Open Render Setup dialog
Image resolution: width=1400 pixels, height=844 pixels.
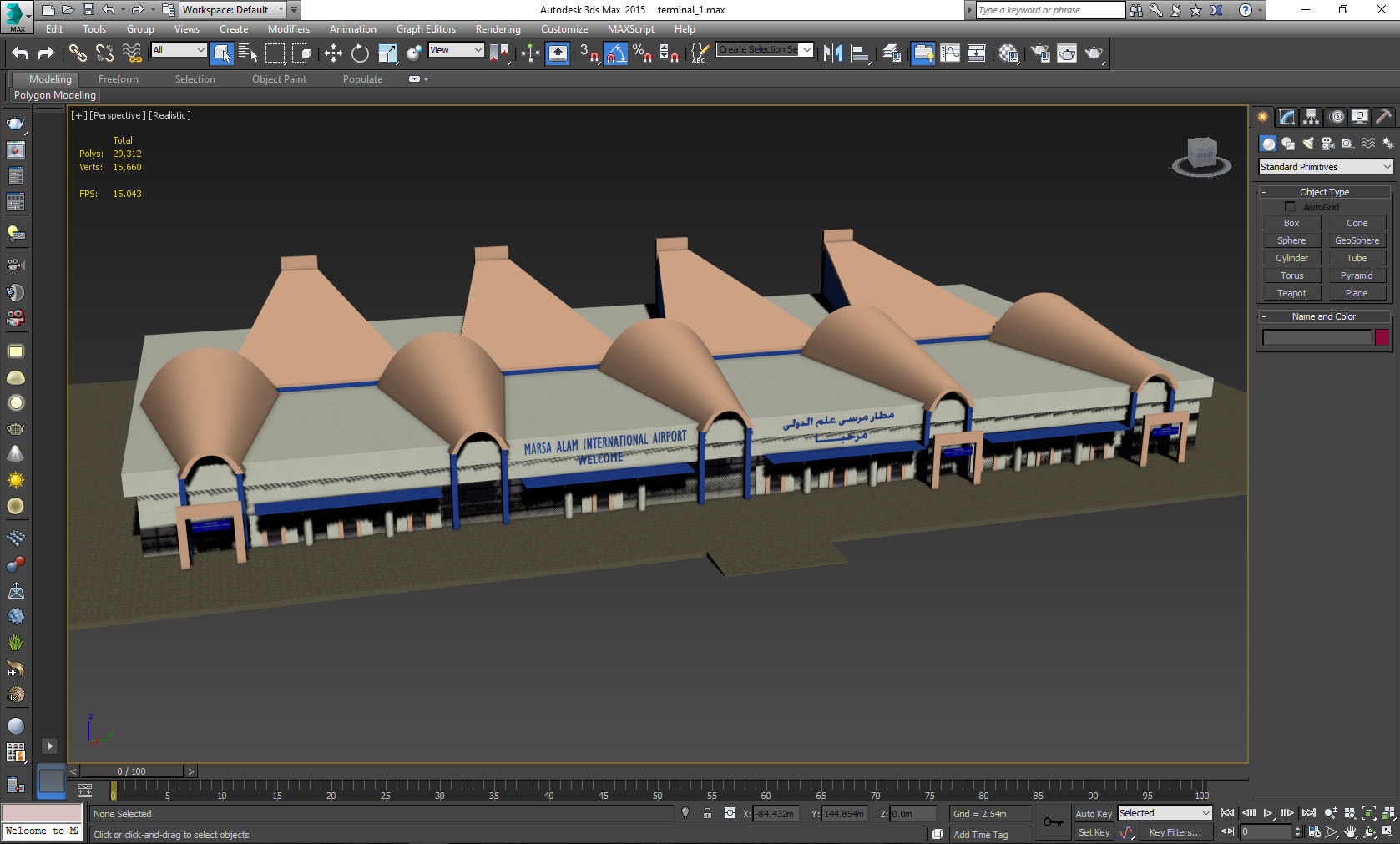coord(1039,53)
